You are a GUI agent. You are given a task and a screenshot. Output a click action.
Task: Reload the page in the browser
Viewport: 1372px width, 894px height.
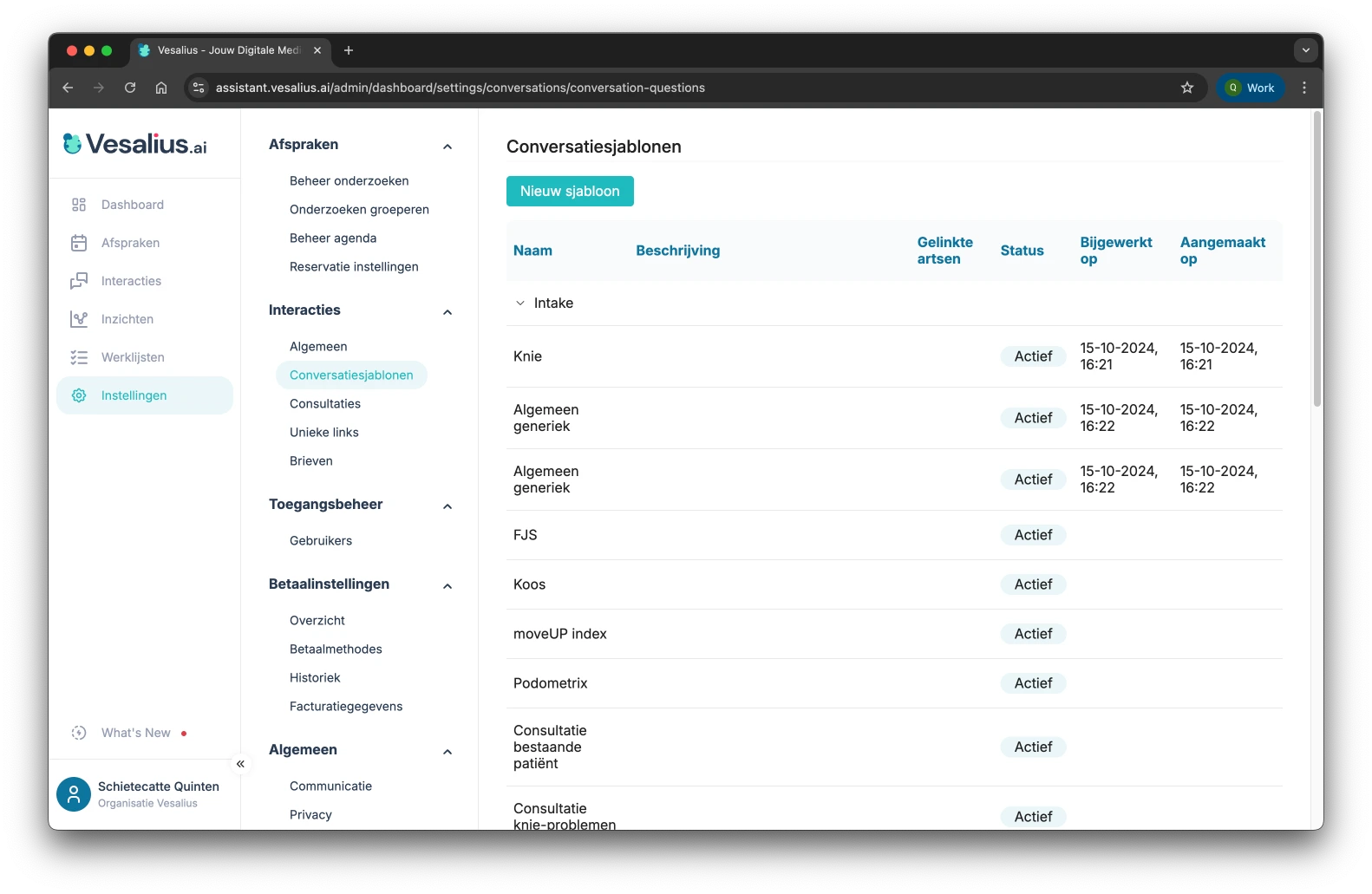(x=130, y=88)
